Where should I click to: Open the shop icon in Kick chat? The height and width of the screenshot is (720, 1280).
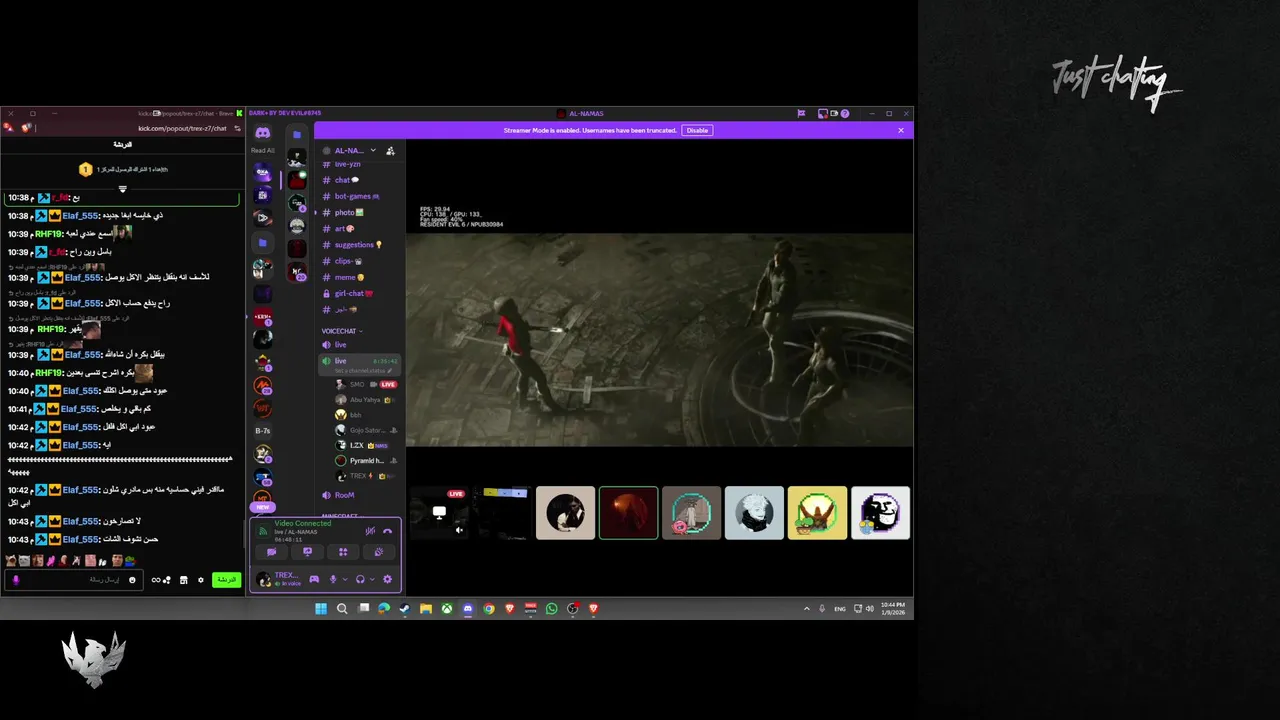point(183,580)
